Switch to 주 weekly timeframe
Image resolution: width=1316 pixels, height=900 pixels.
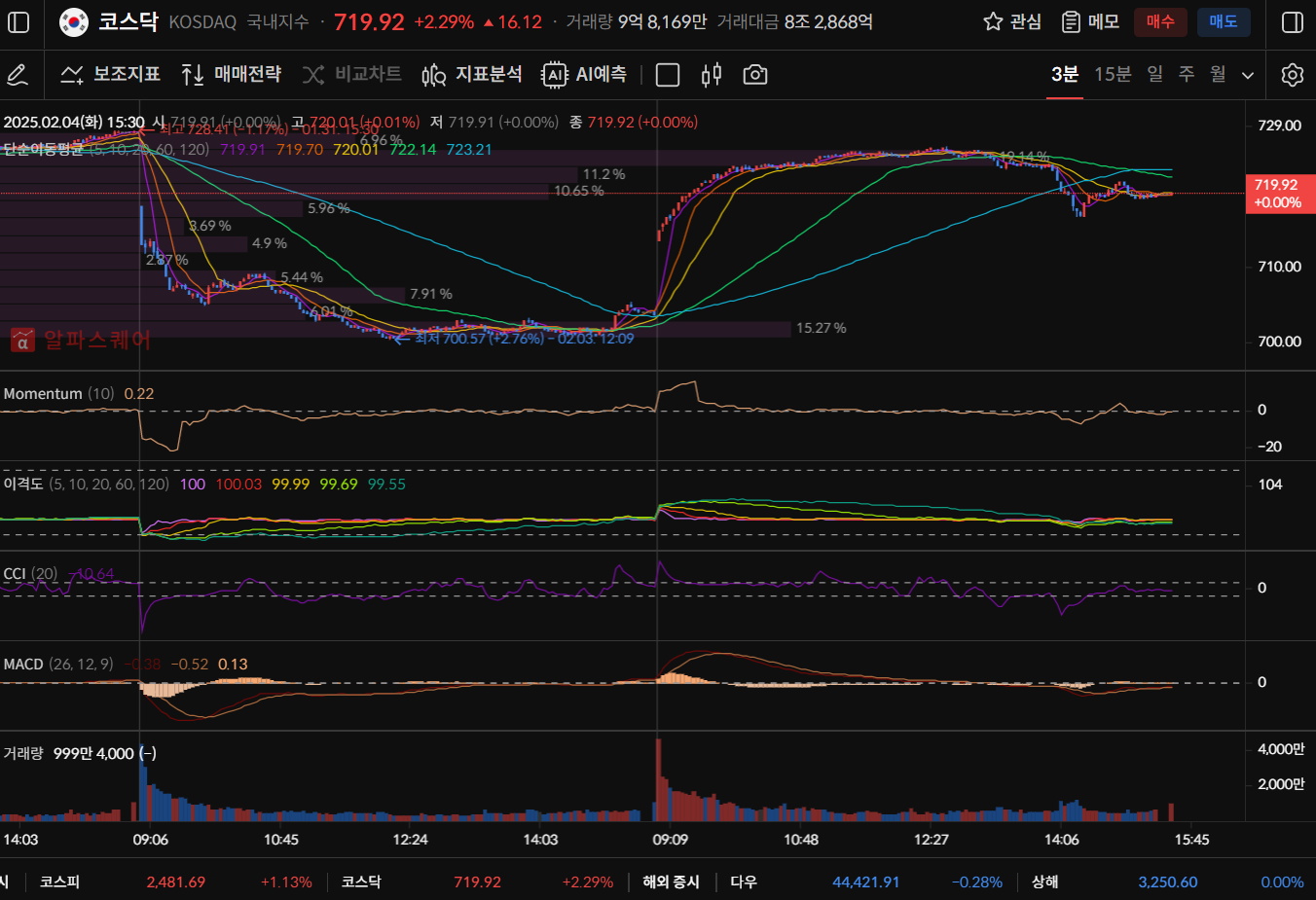1187,75
